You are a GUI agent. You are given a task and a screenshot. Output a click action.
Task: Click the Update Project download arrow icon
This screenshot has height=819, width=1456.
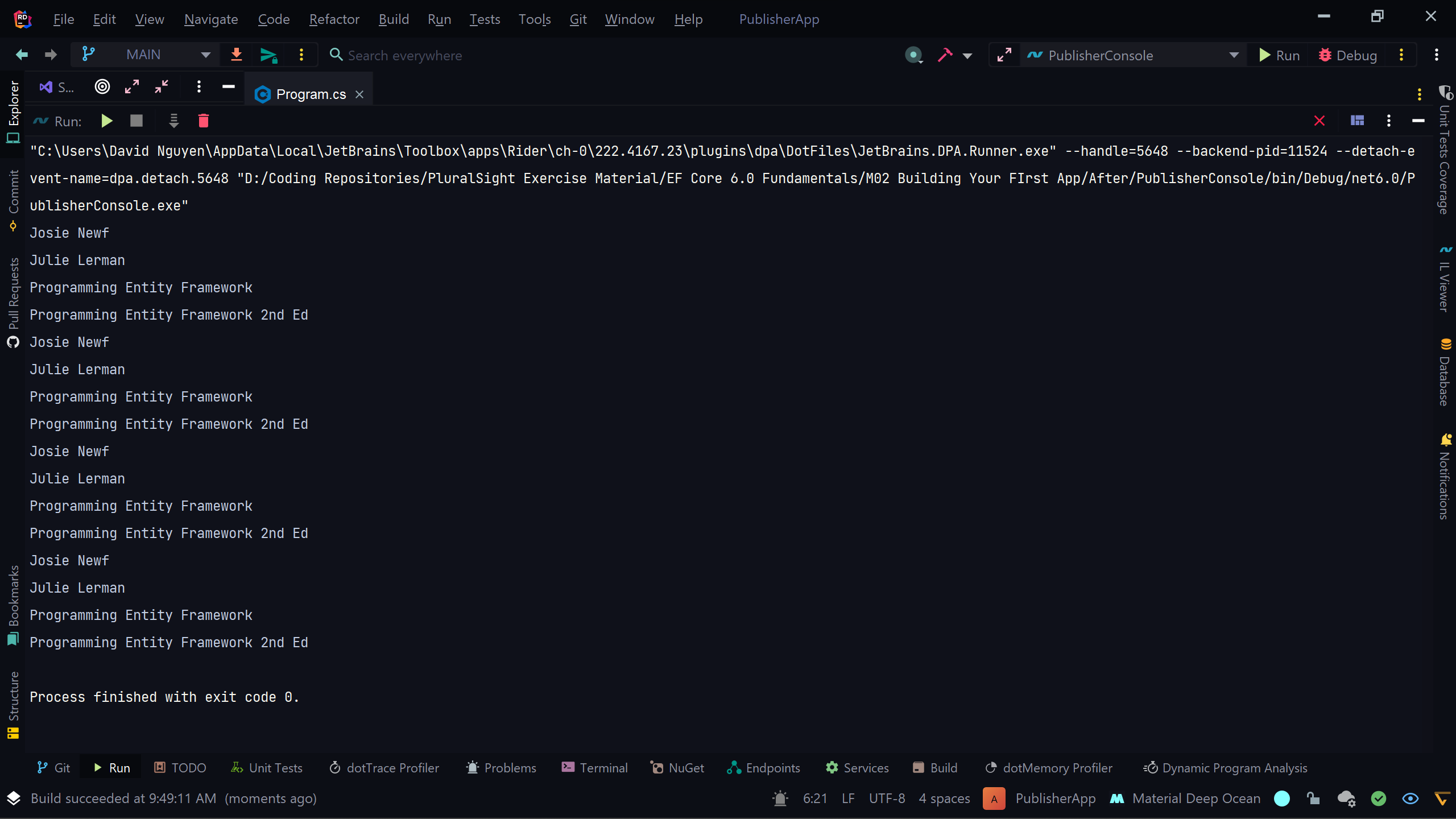tap(237, 55)
